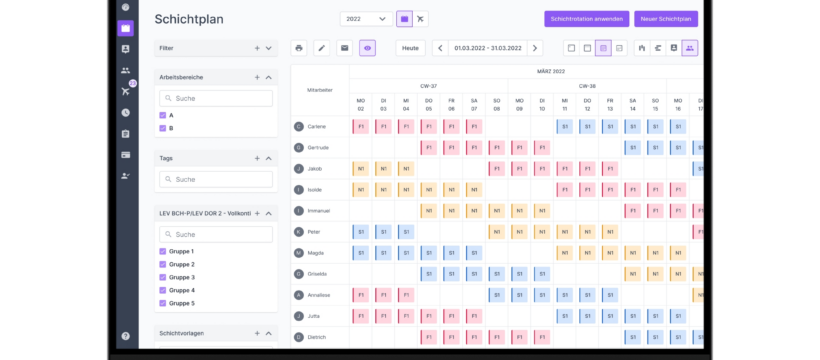Open the payment card icon in sidebar

pyautogui.click(x=126, y=155)
